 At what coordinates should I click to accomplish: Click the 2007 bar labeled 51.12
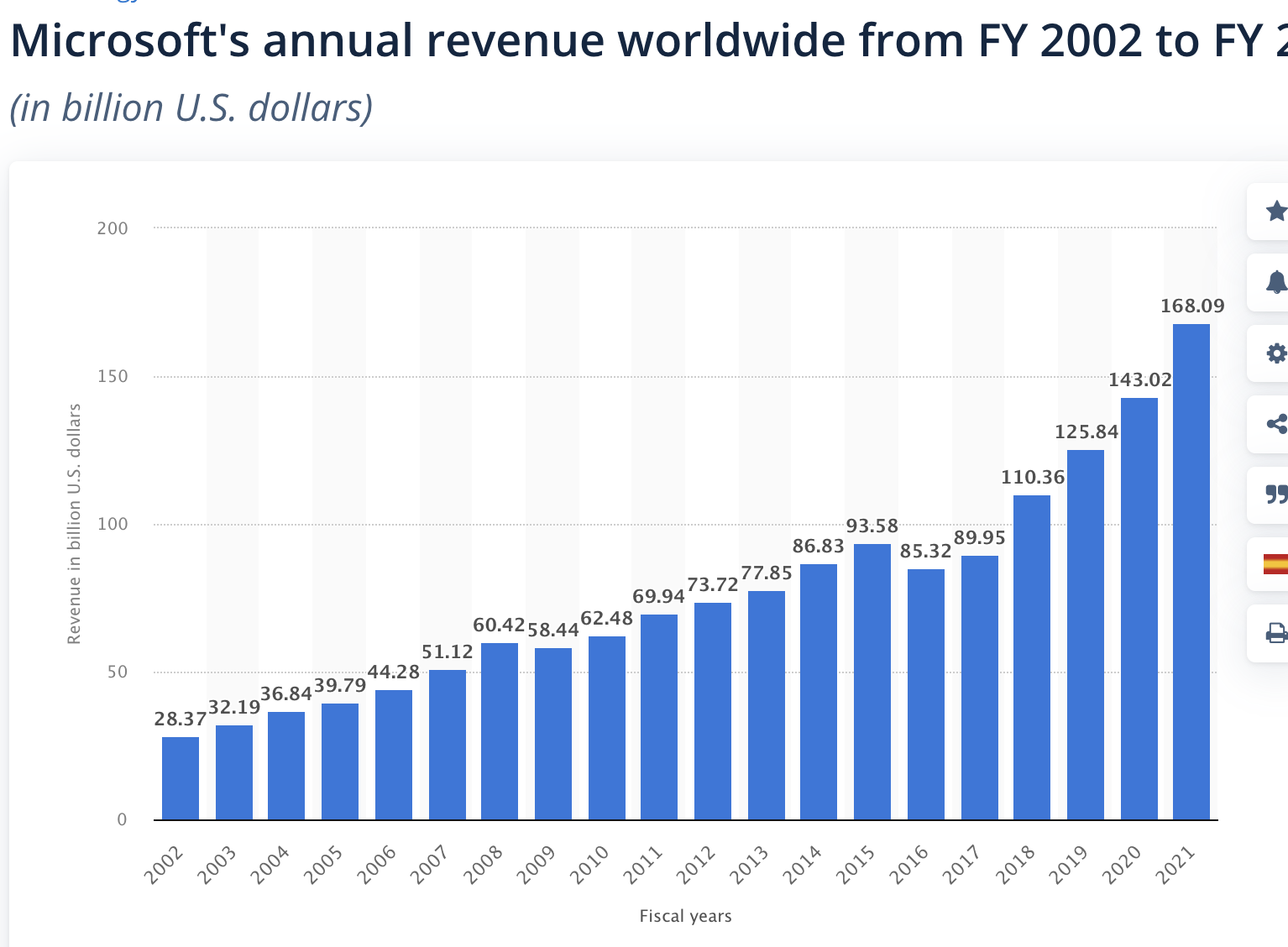point(448,745)
